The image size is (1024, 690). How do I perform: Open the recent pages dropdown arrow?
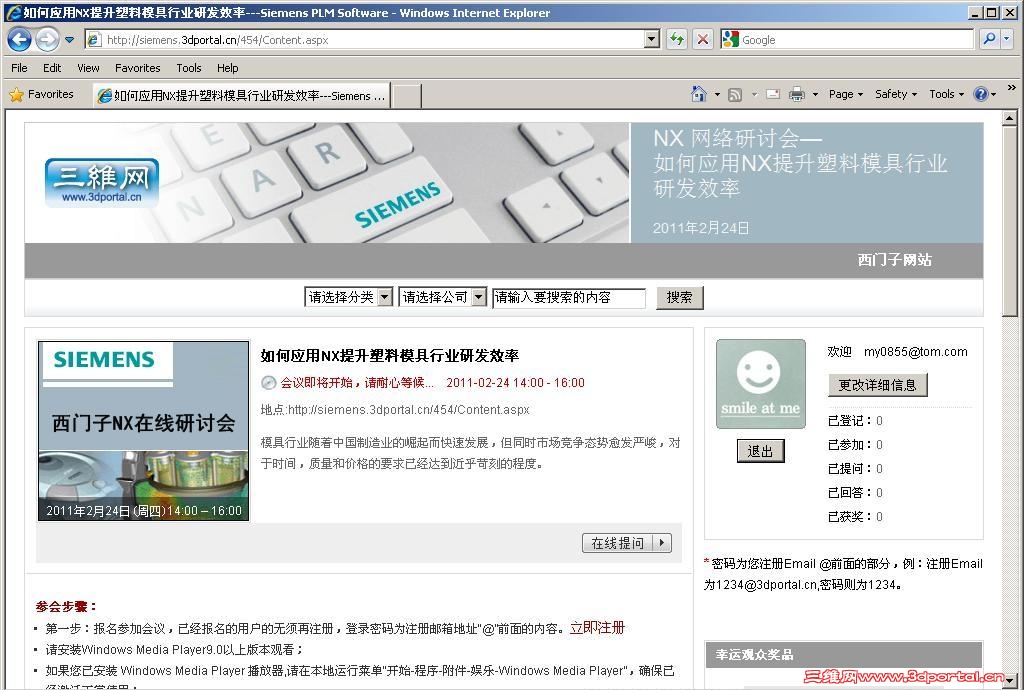coord(69,40)
